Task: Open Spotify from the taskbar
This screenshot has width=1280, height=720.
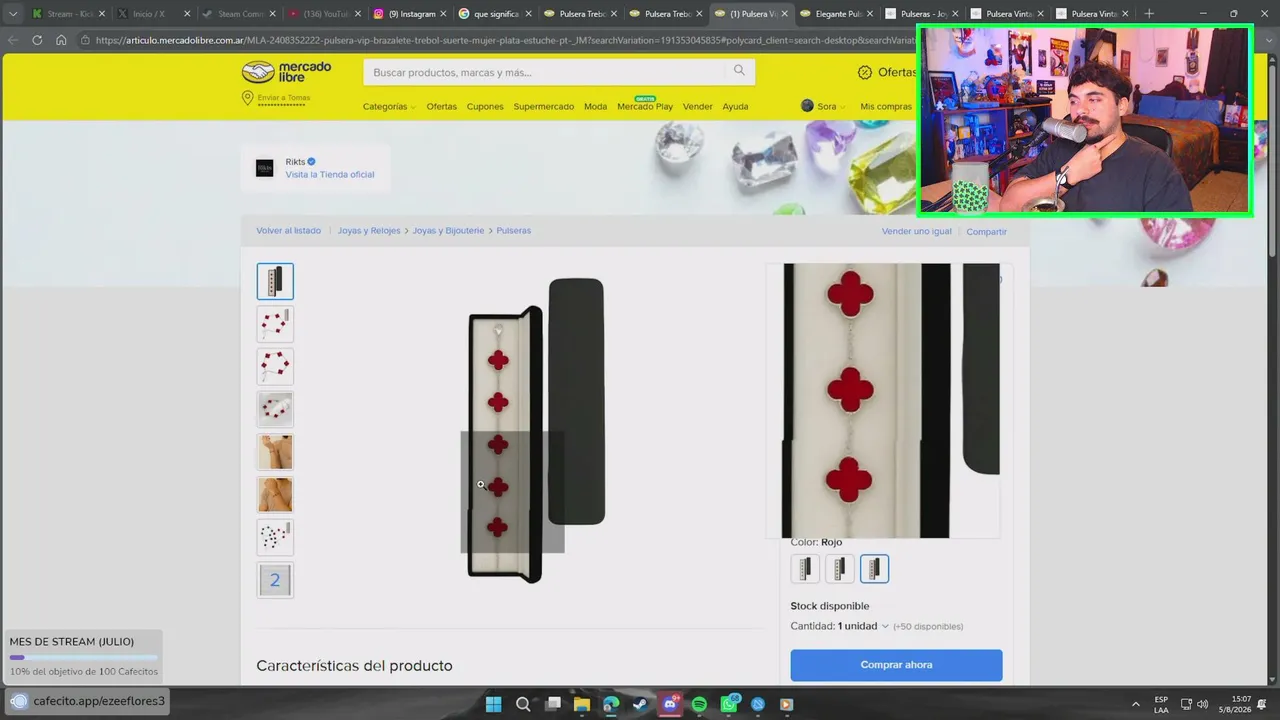Action: (699, 704)
